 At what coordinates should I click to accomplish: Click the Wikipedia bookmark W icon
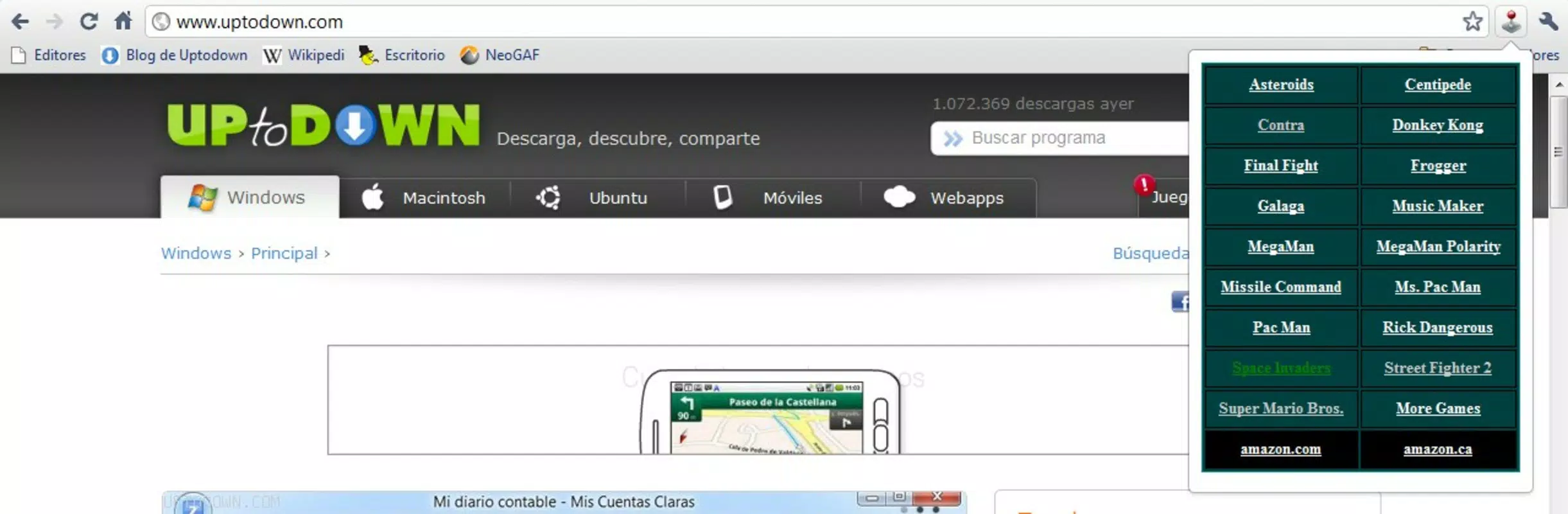272,56
